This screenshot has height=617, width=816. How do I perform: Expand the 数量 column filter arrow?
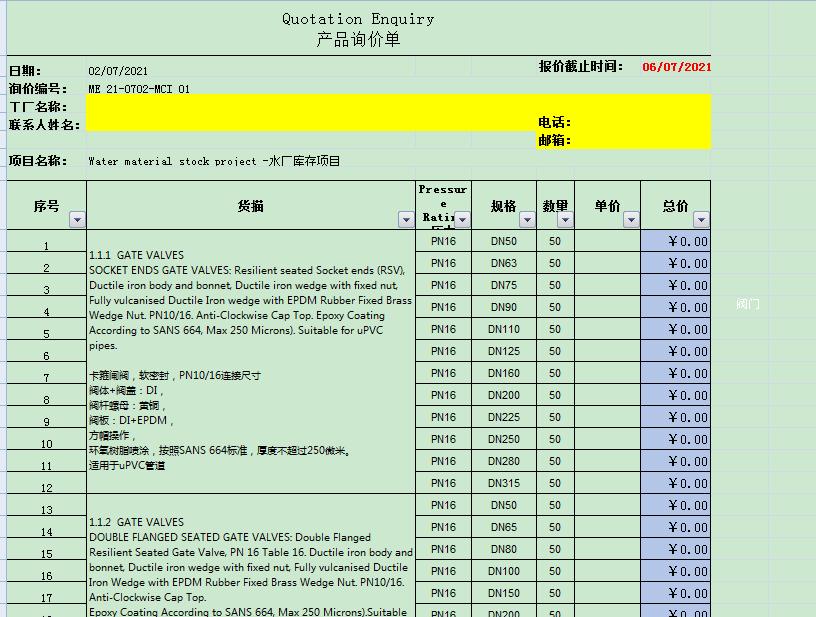pos(565,219)
